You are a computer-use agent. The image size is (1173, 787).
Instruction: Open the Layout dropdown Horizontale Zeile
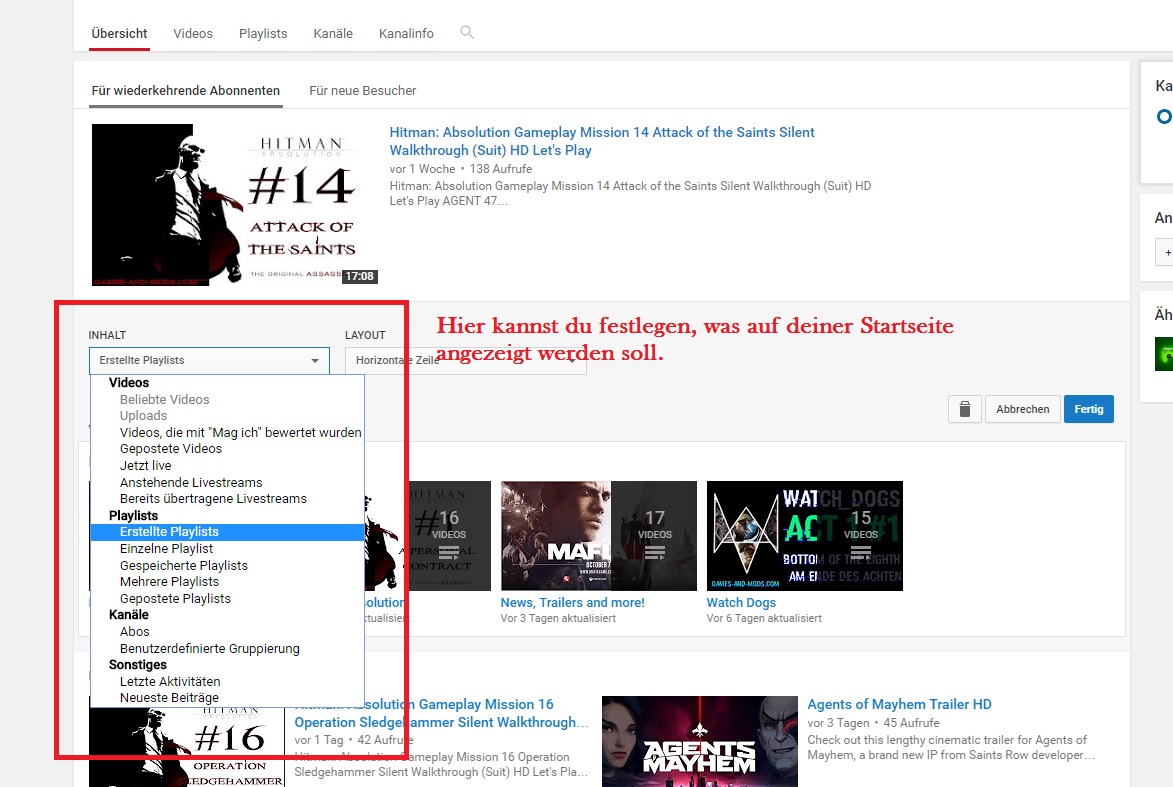tap(464, 360)
